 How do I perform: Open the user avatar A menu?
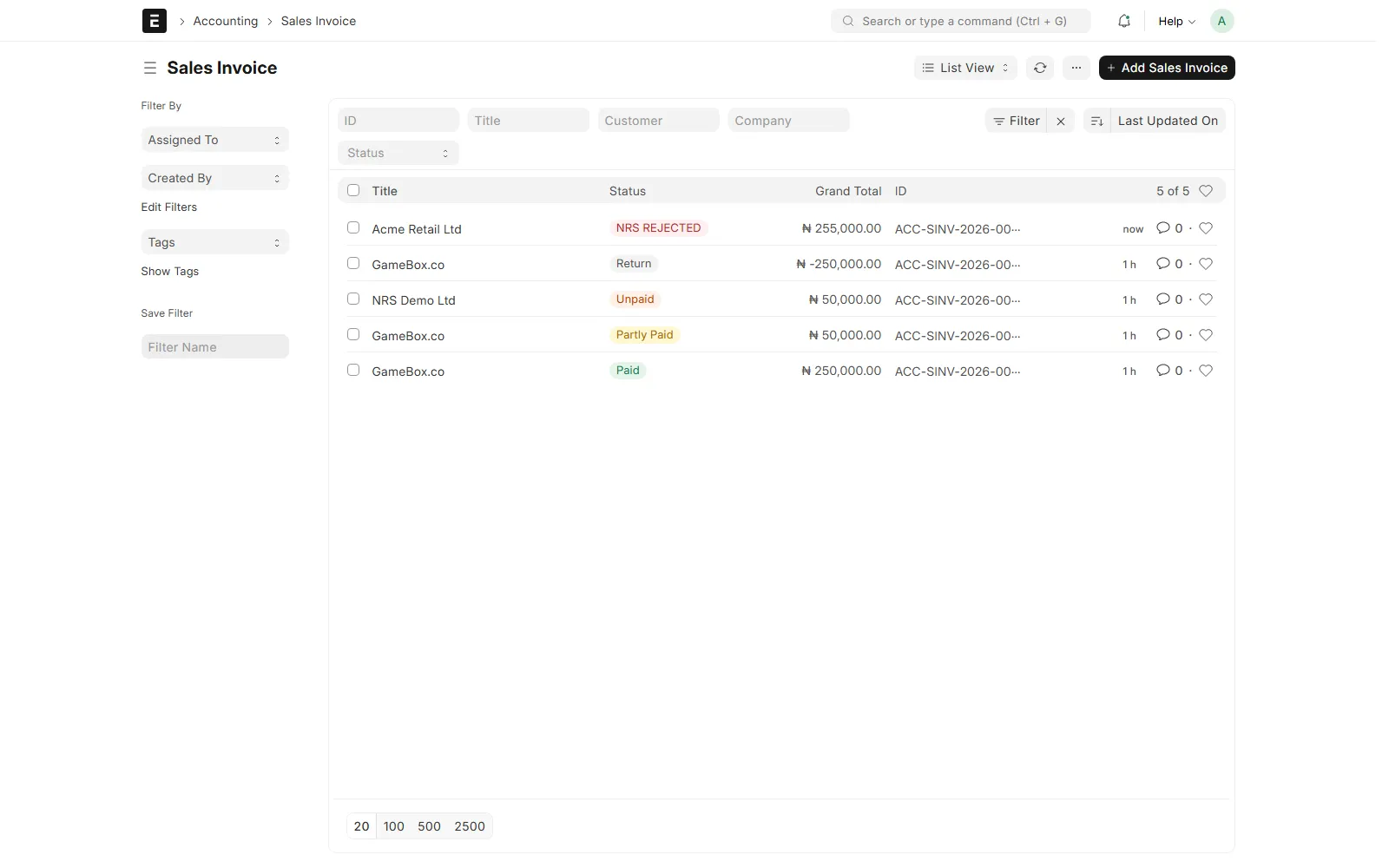click(x=1221, y=21)
